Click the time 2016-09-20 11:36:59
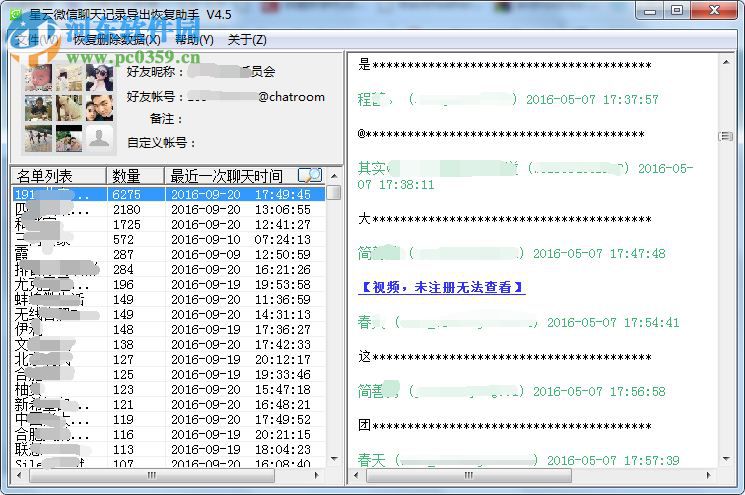Viewport: 745px width, 495px height. [241, 300]
